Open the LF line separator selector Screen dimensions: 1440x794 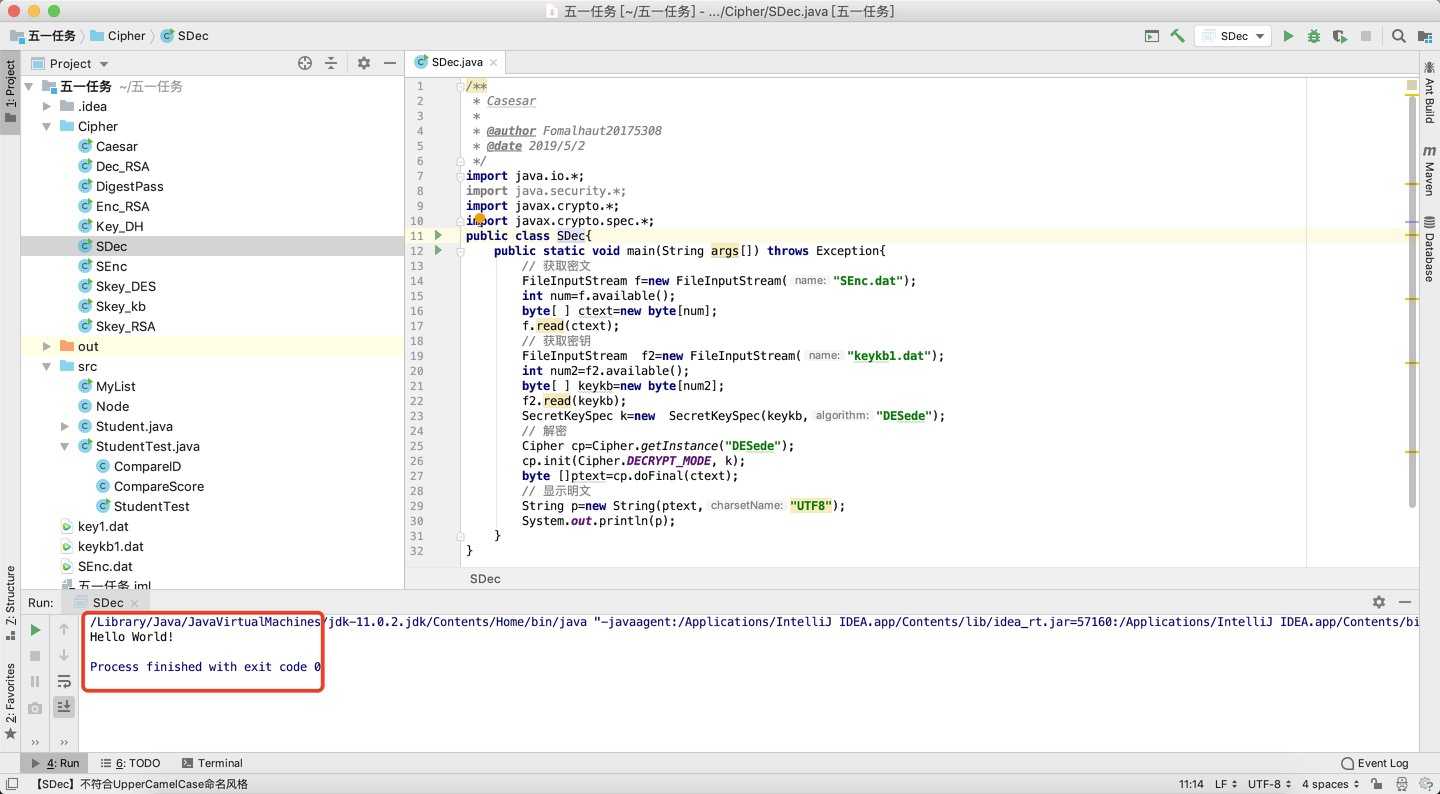1226,785
